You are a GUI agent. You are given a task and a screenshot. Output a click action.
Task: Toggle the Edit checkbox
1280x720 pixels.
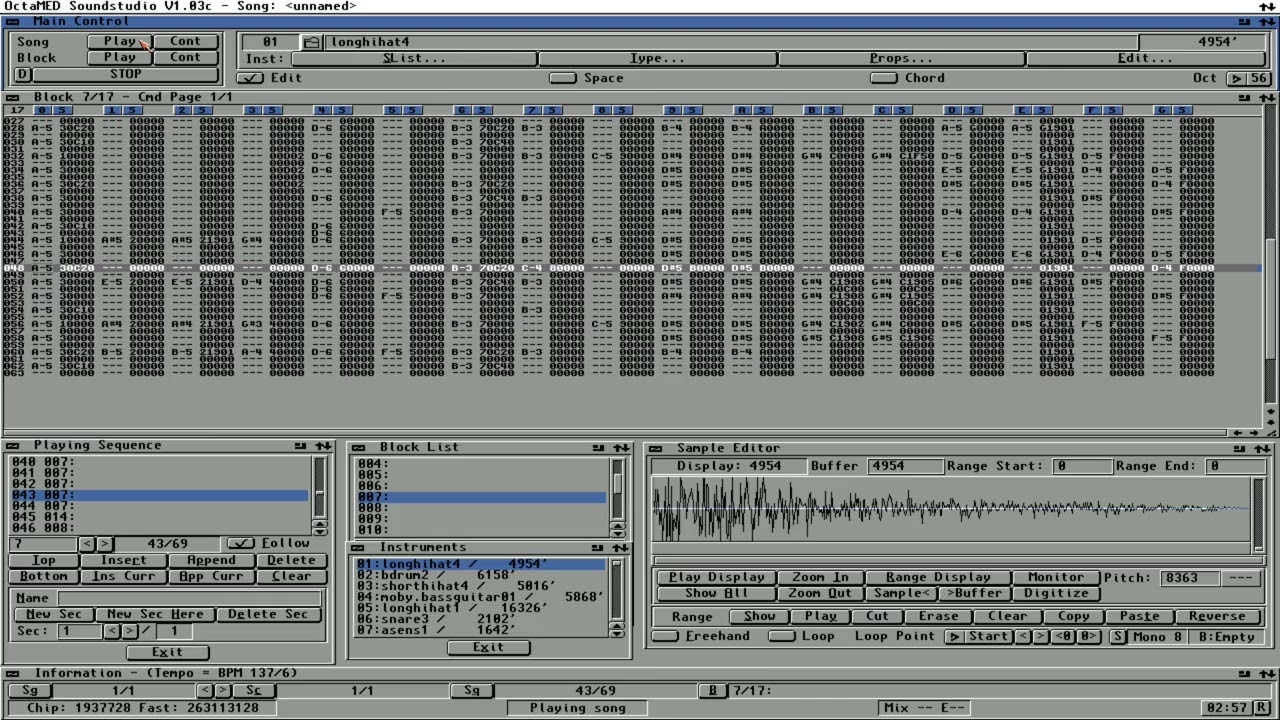tap(251, 78)
